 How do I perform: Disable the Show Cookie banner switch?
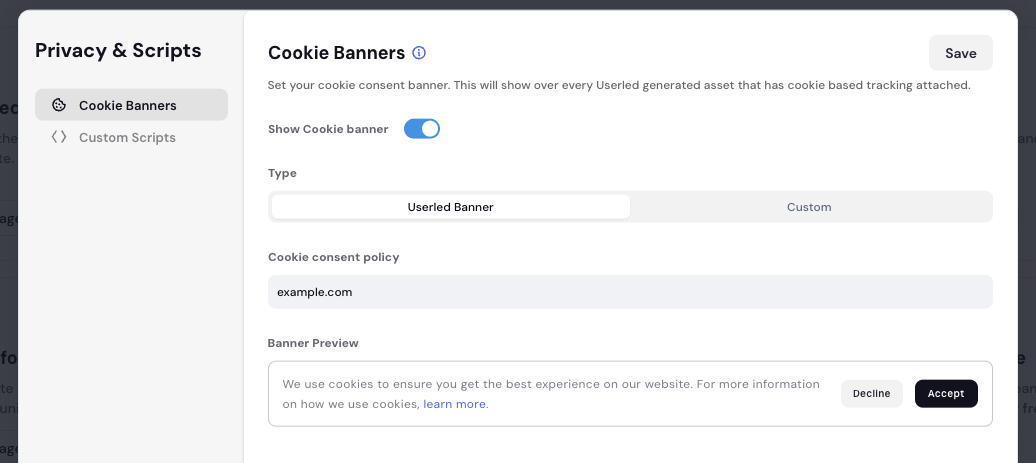[422, 129]
